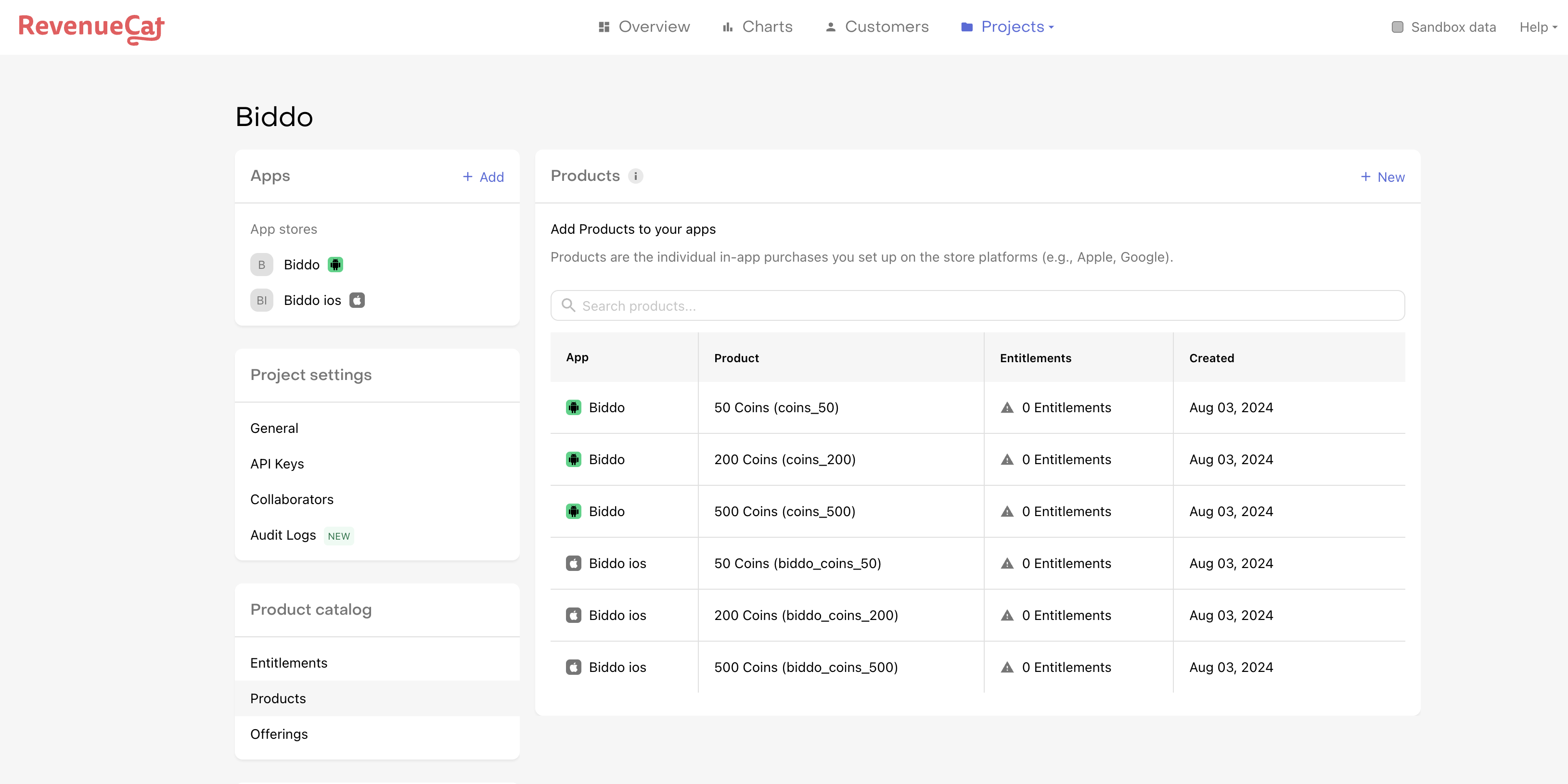Click warning icon in biddo_coins_50 row
Image resolution: width=1568 pixels, height=784 pixels.
pos(1007,563)
